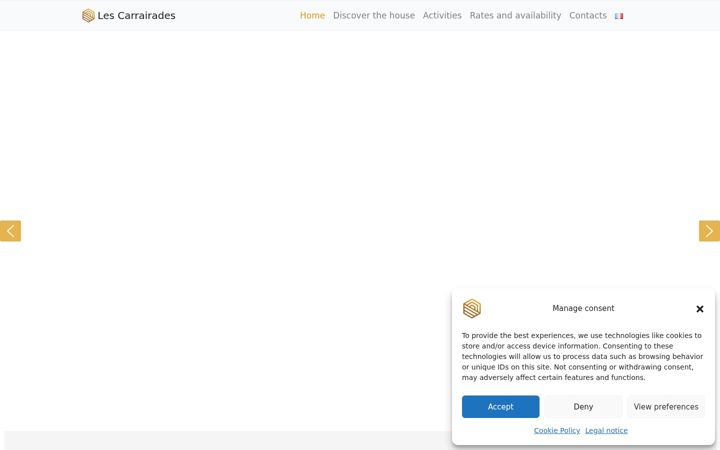Open Rates and availability menu item
The image size is (720, 450).
(515, 16)
